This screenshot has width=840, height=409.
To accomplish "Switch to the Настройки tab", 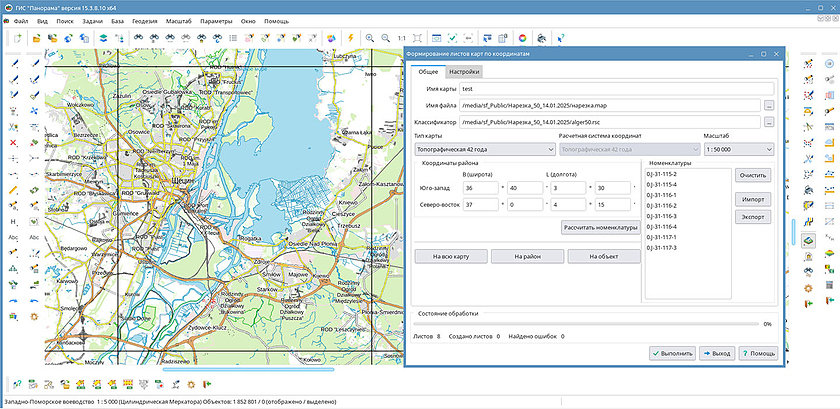I will click(463, 71).
